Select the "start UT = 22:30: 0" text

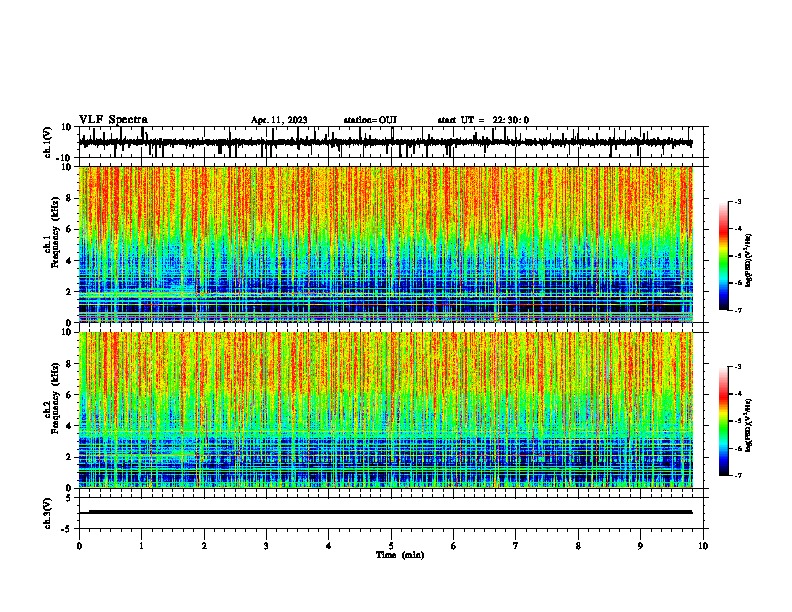[483, 120]
